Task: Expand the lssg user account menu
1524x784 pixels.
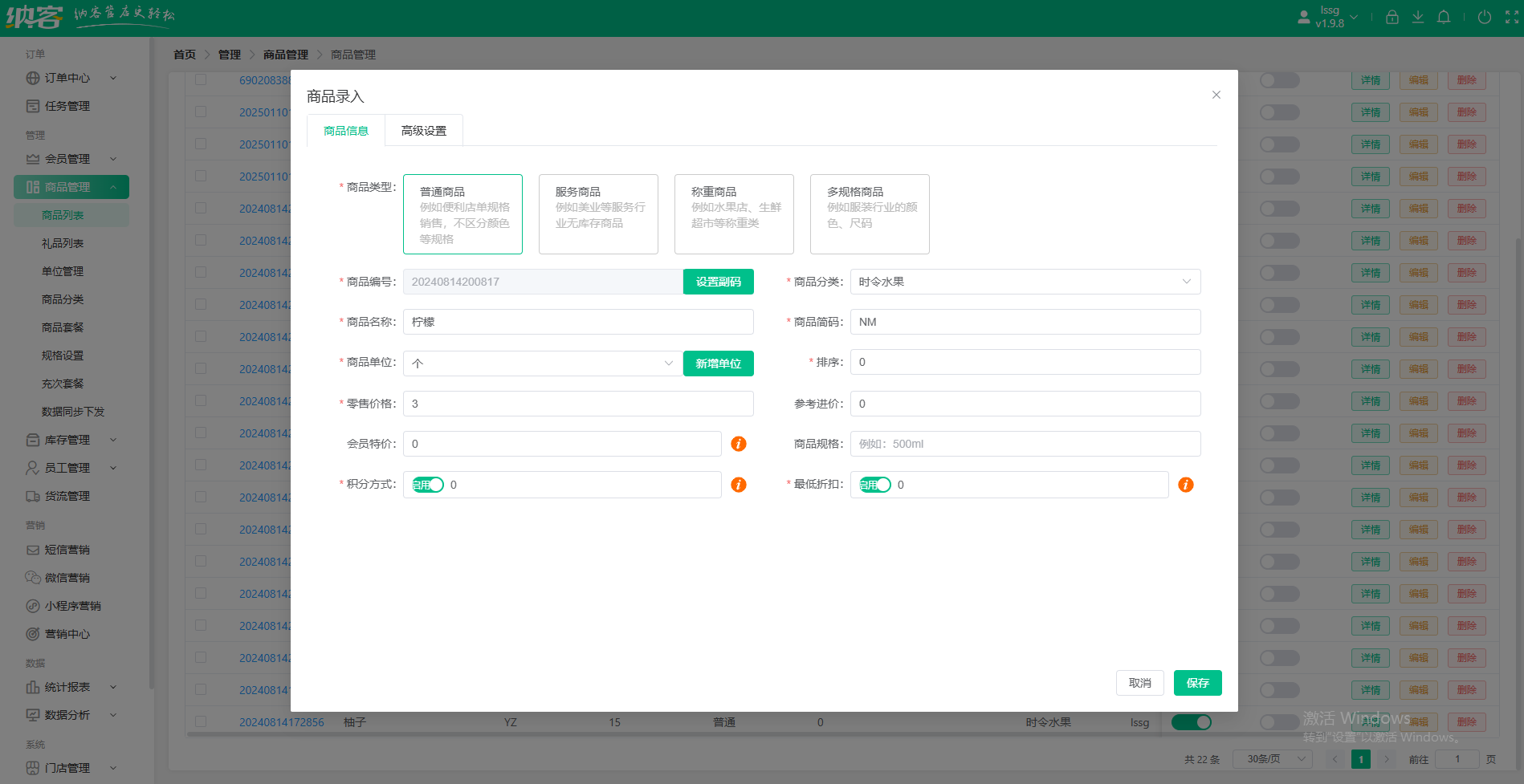Action: 1329,17
